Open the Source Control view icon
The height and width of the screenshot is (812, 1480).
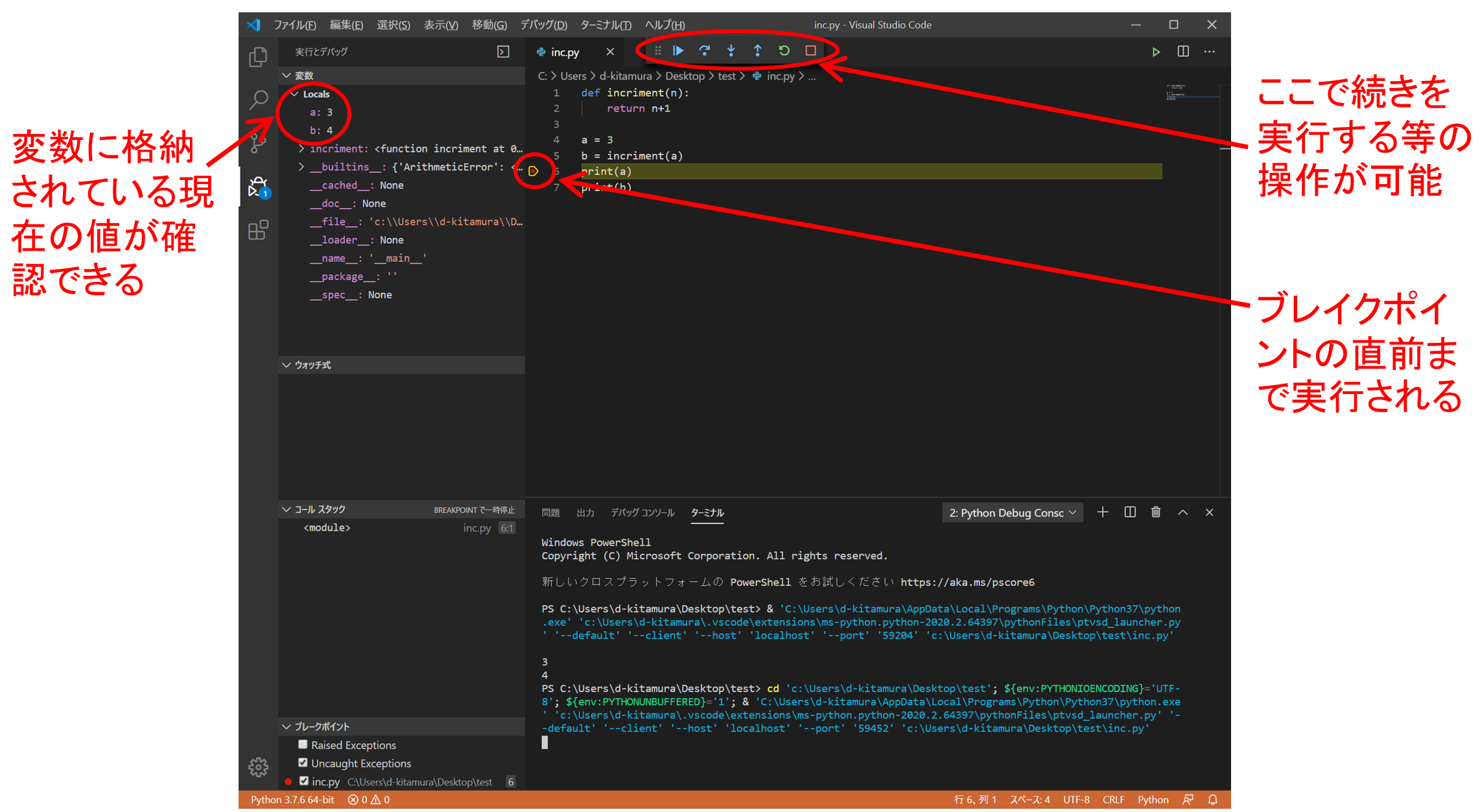258,143
